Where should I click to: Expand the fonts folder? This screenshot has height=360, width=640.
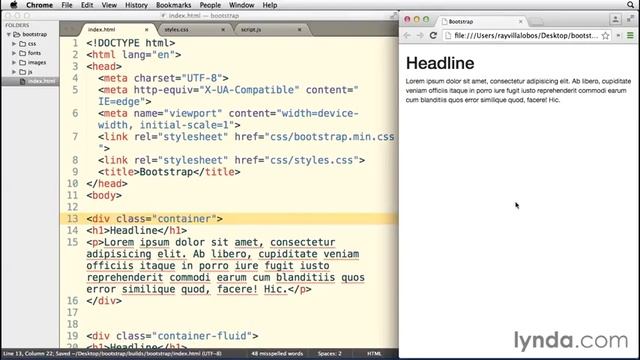tap(14, 53)
